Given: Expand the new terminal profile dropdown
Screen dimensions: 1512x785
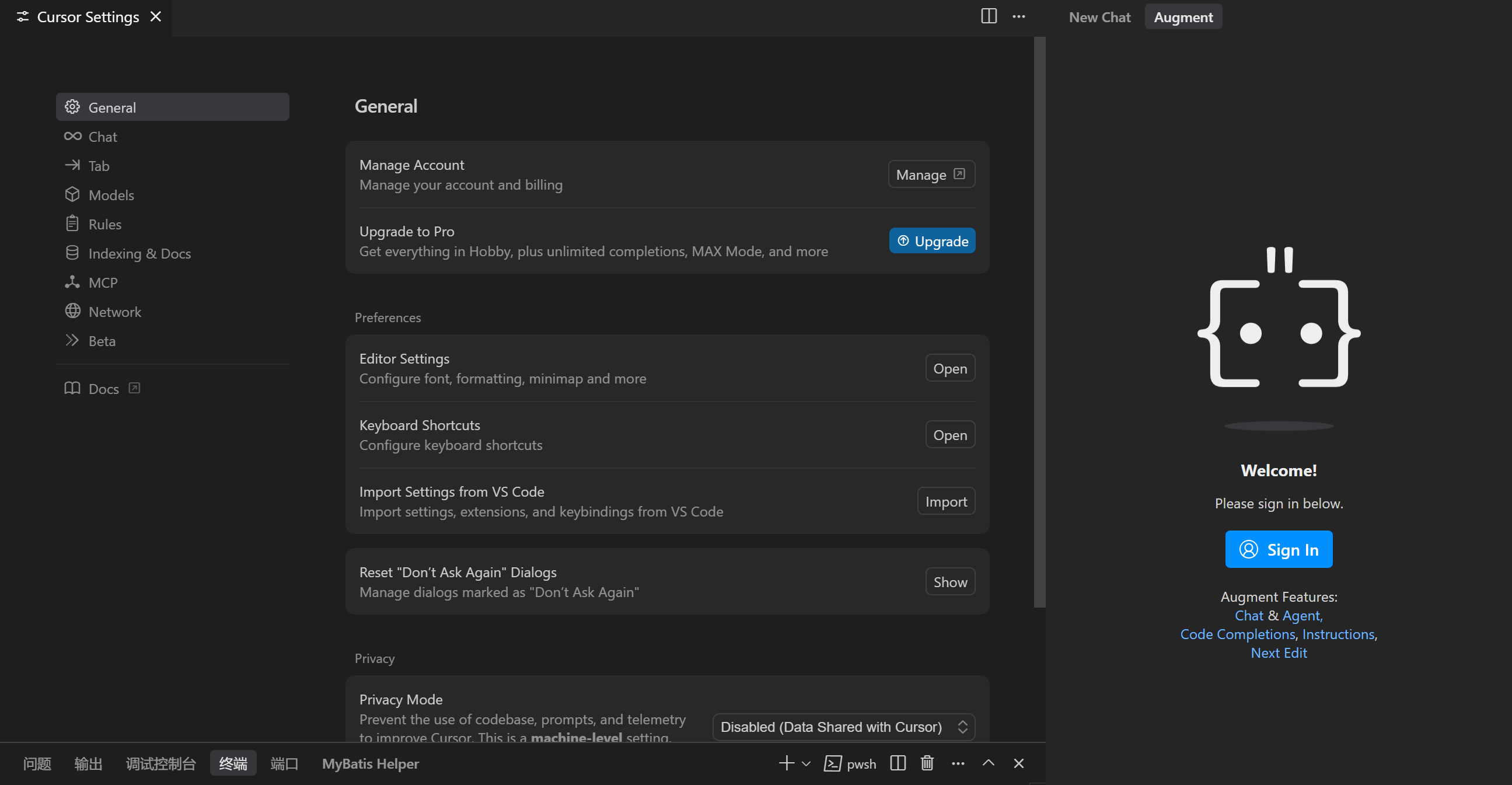Looking at the screenshot, I should (x=806, y=763).
